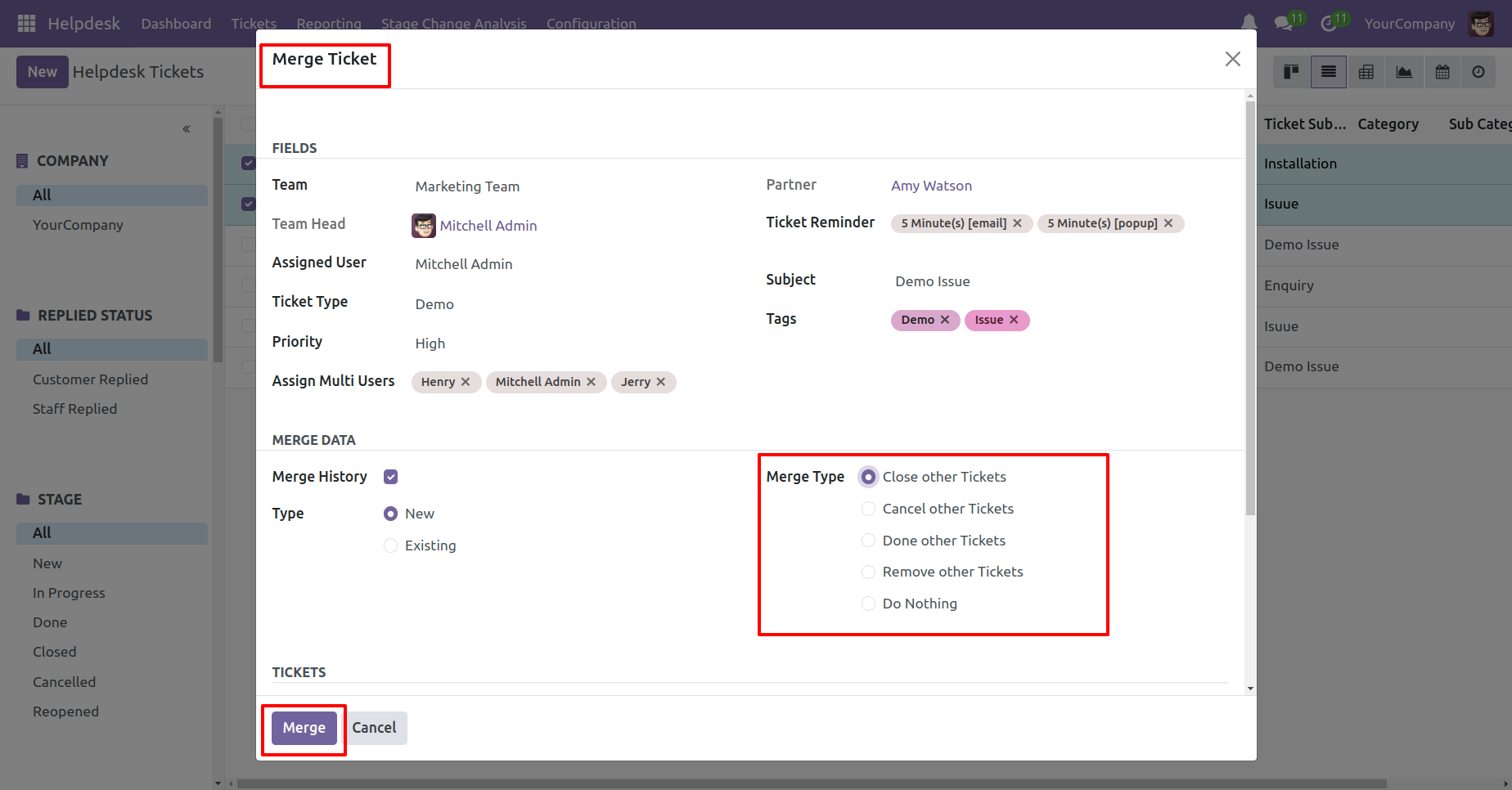Select the New type radio button
The image size is (1512, 790).
pyautogui.click(x=391, y=514)
